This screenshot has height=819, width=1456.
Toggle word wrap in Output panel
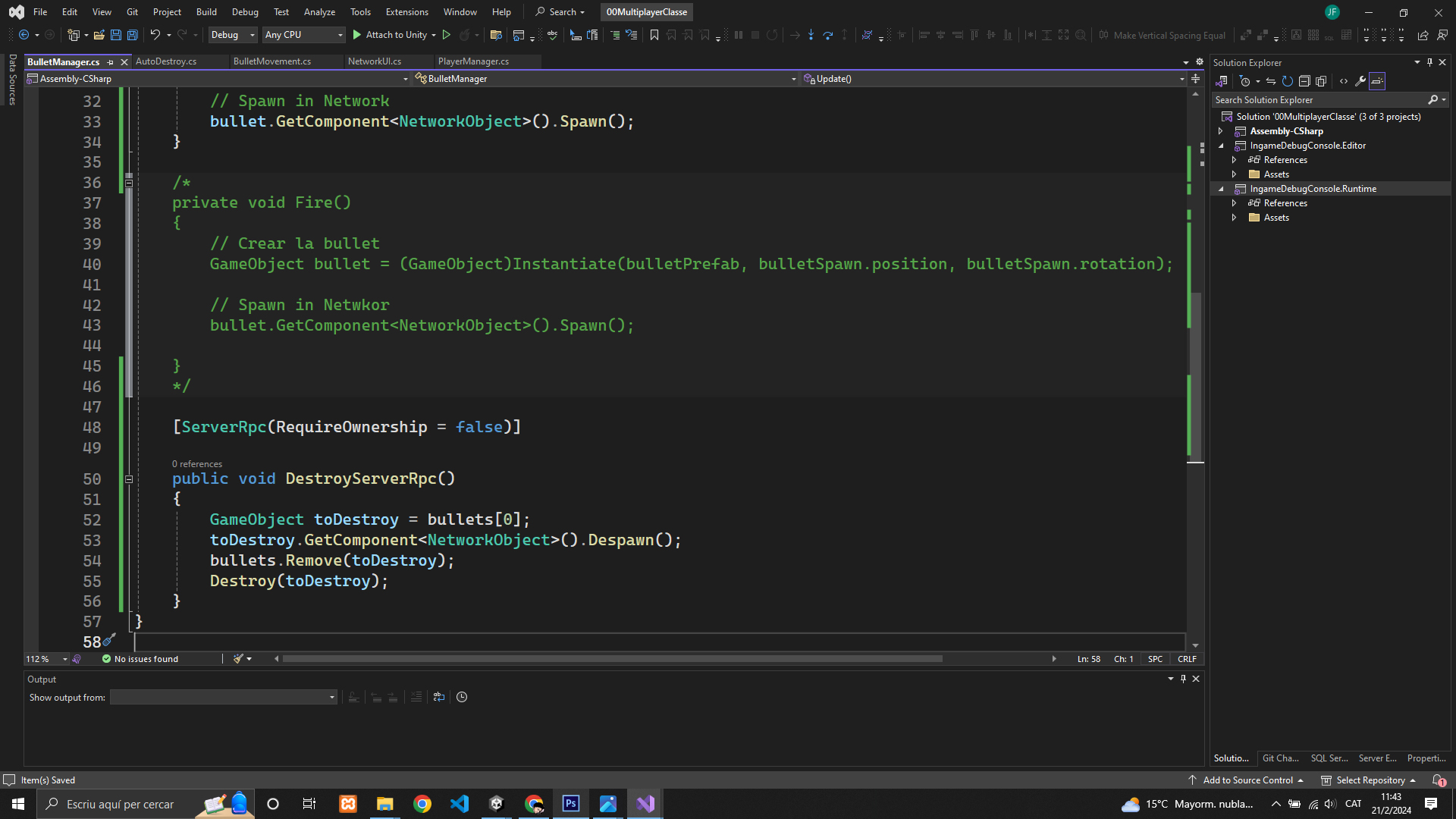click(439, 698)
